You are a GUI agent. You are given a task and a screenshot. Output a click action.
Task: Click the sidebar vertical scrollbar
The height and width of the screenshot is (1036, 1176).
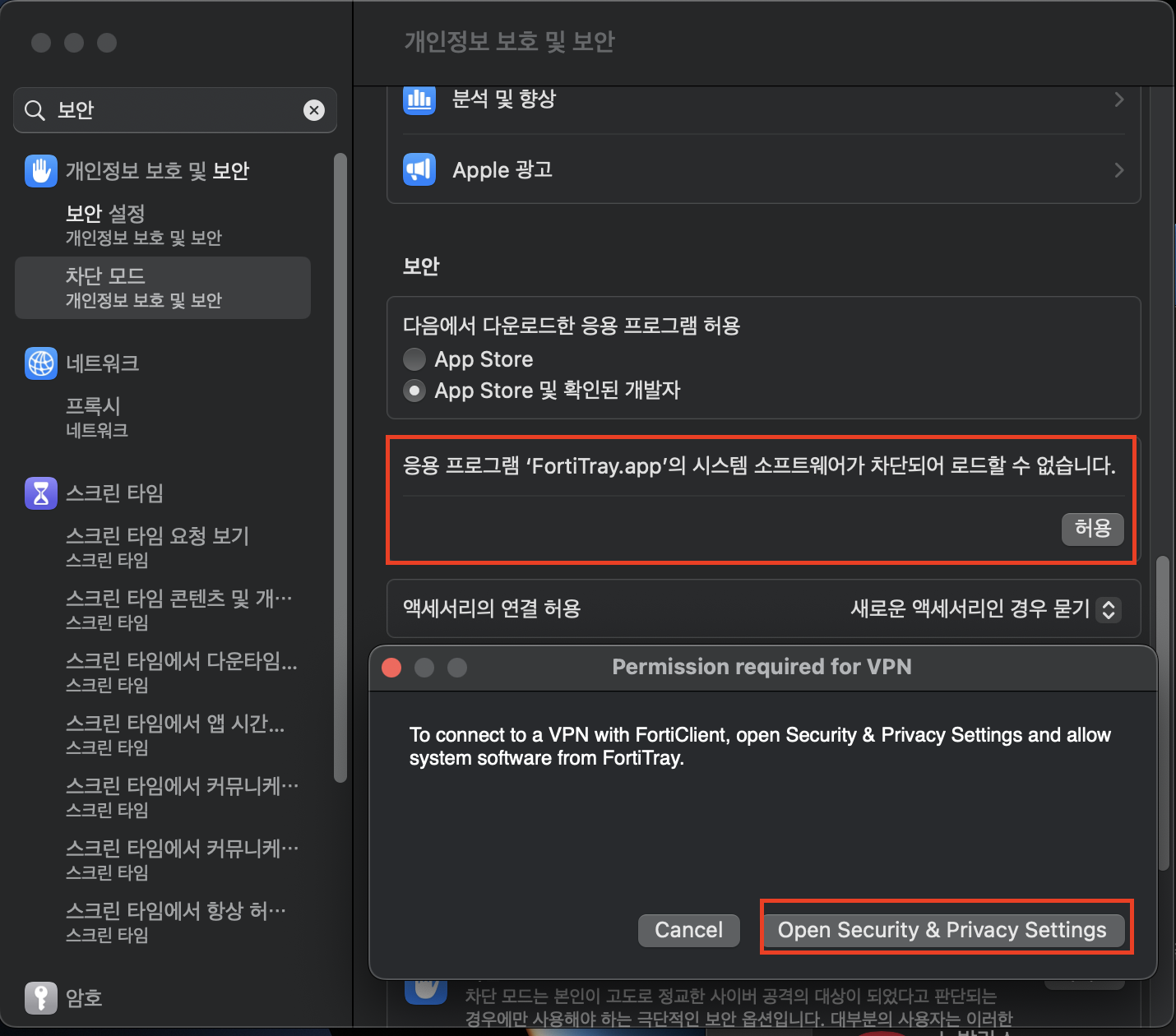[340, 468]
